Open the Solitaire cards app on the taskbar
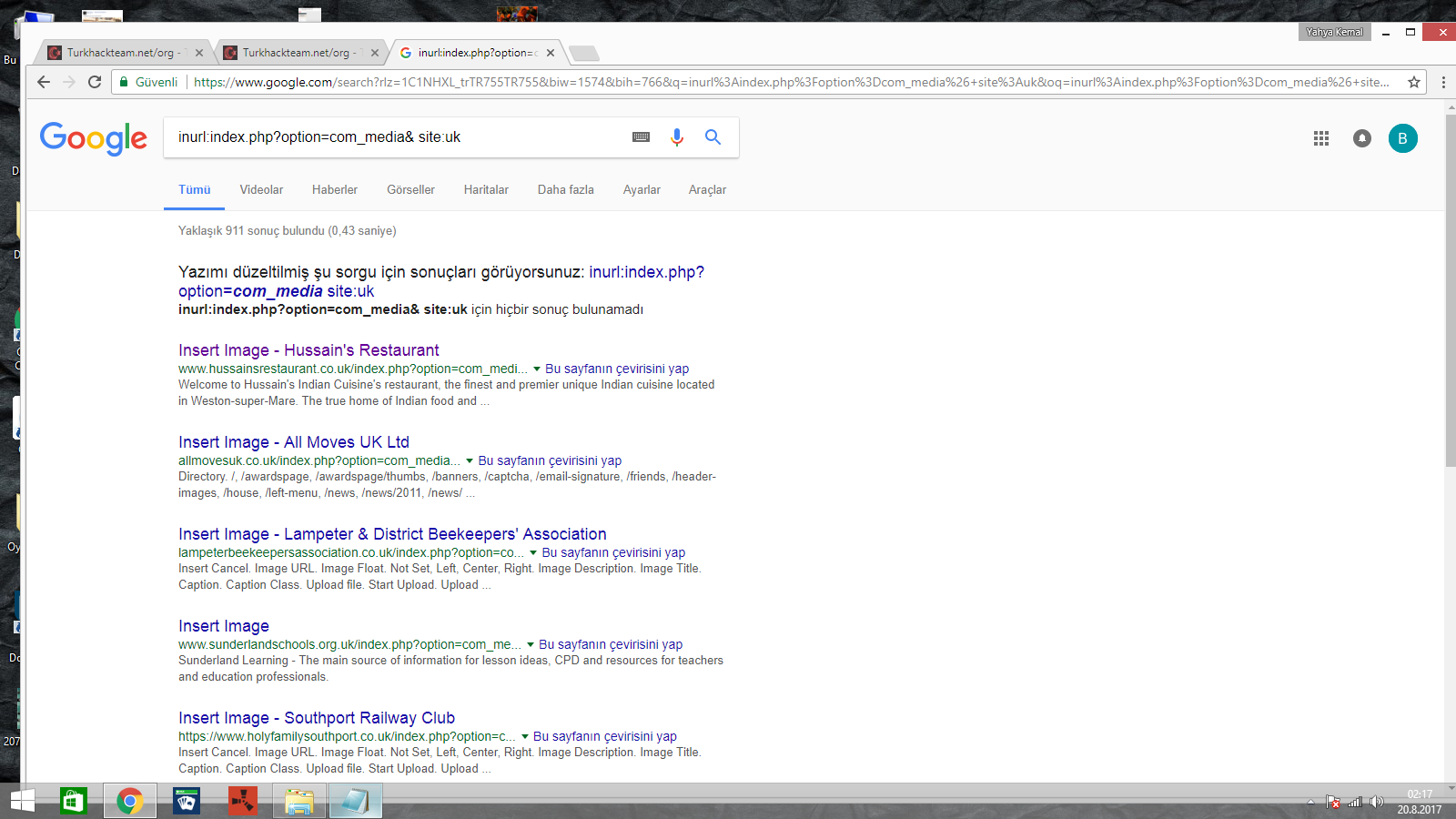Viewport: 1456px width, 819px height. click(x=187, y=801)
